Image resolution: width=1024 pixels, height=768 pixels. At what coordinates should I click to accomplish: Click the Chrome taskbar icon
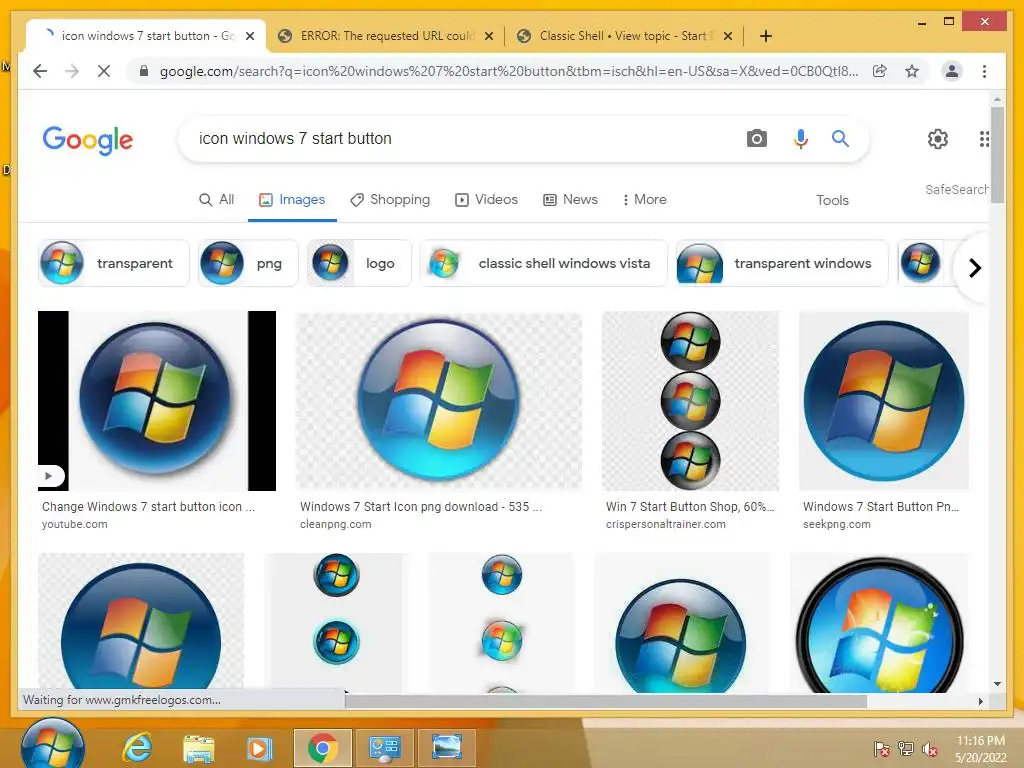(323, 748)
